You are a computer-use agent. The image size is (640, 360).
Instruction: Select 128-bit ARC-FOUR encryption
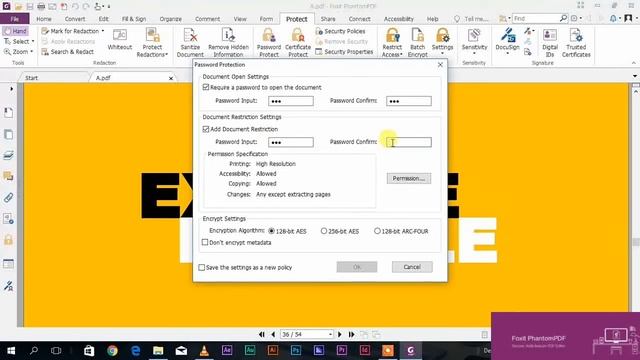pos(378,231)
